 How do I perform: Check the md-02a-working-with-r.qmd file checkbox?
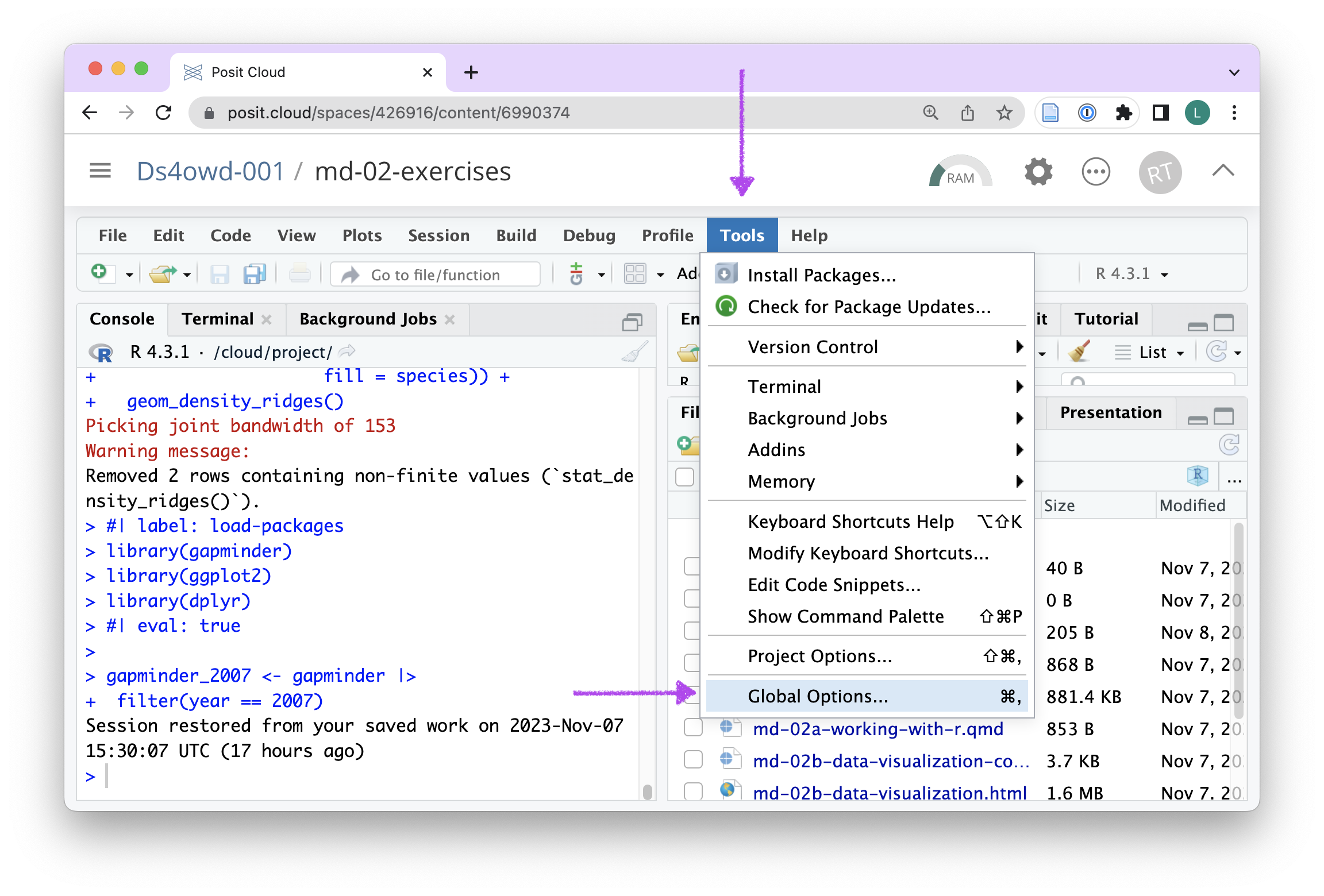[x=693, y=728]
